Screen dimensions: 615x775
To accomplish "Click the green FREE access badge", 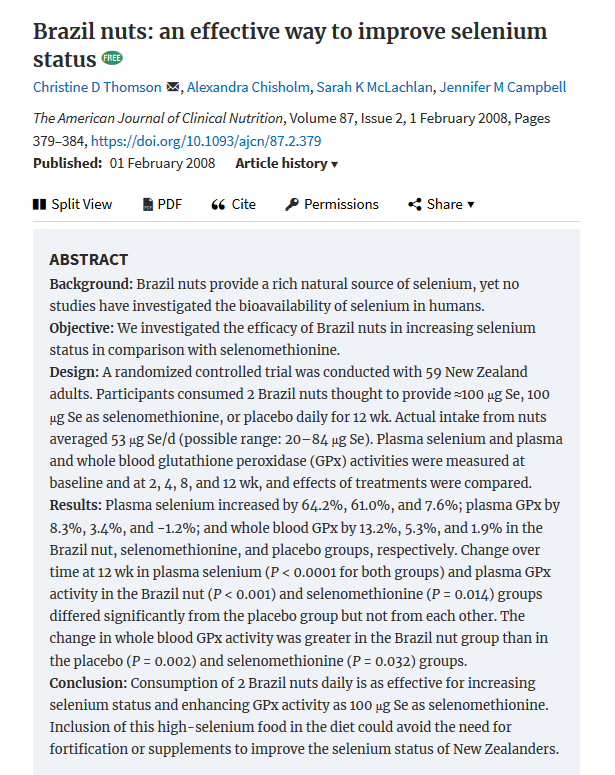I will [x=111, y=60].
